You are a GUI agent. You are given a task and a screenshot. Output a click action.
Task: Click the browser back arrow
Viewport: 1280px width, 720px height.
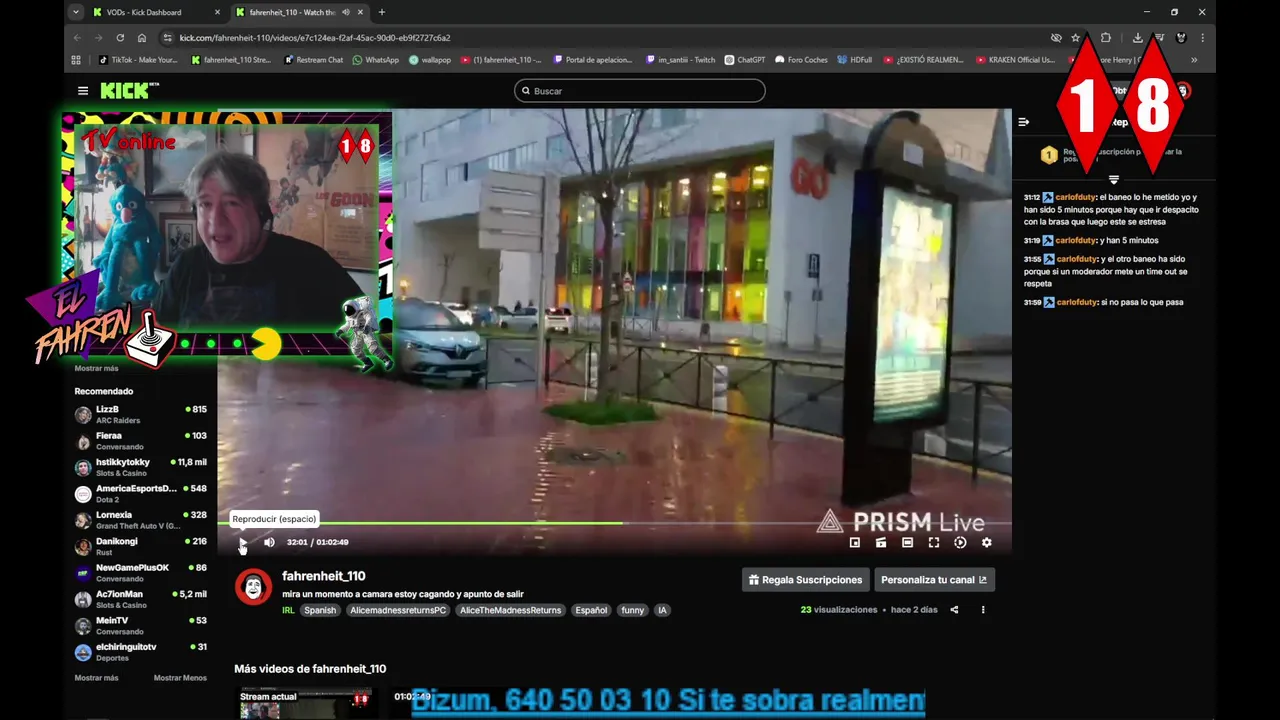(x=77, y=38)
